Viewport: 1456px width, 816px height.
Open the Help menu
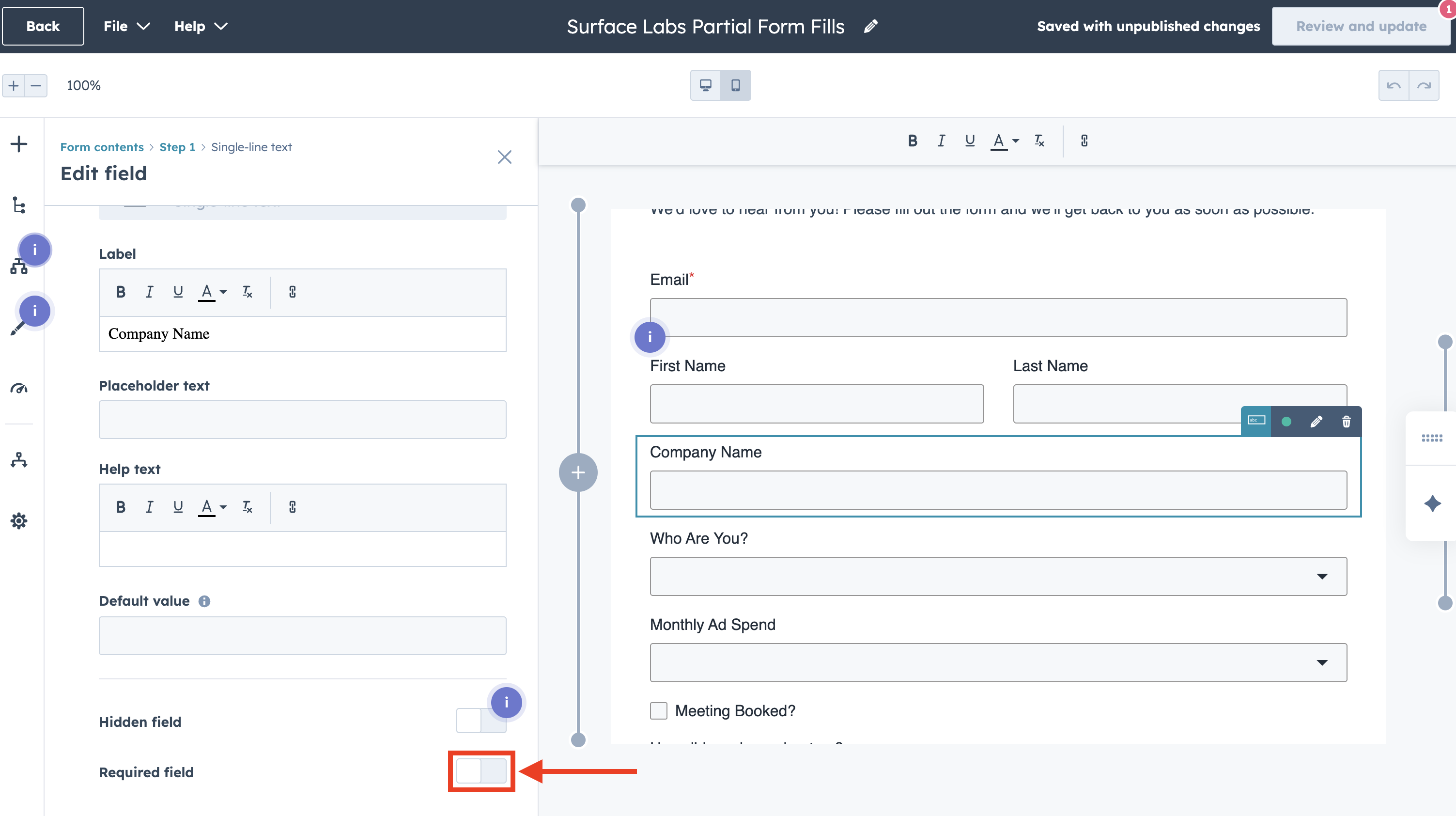pos(200,26)
